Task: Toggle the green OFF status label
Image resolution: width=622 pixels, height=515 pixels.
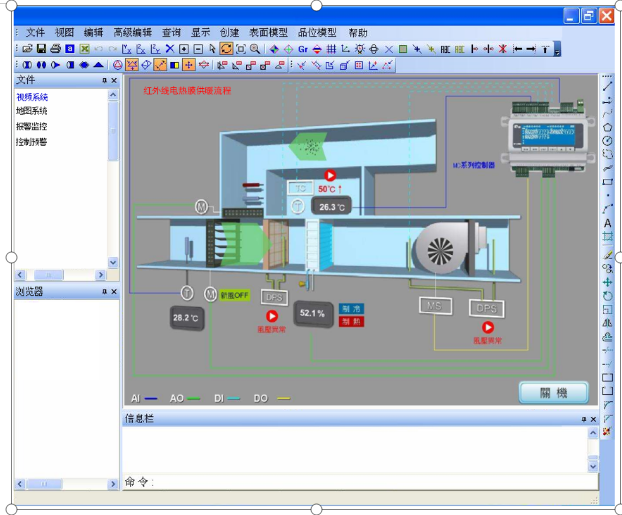Action: tap(233, 295)
